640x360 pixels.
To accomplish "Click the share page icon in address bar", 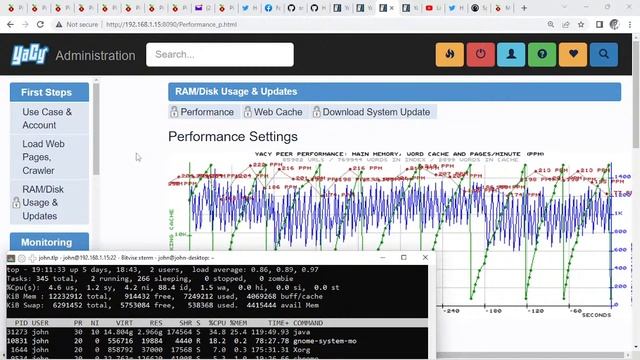I will click(x=566, y=24).
